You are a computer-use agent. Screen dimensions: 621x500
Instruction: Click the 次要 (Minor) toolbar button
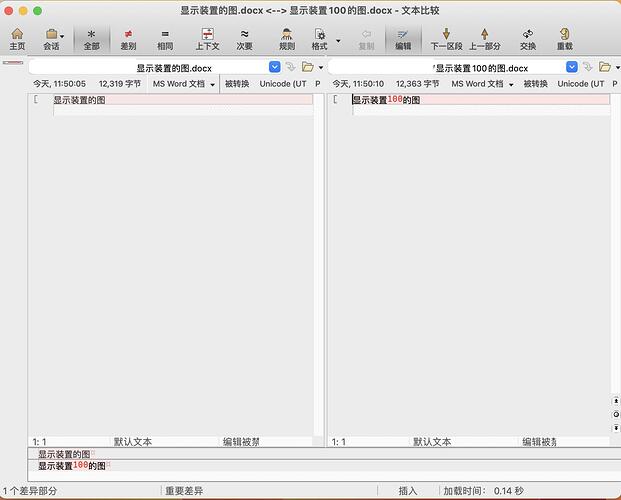pos(244,39)
